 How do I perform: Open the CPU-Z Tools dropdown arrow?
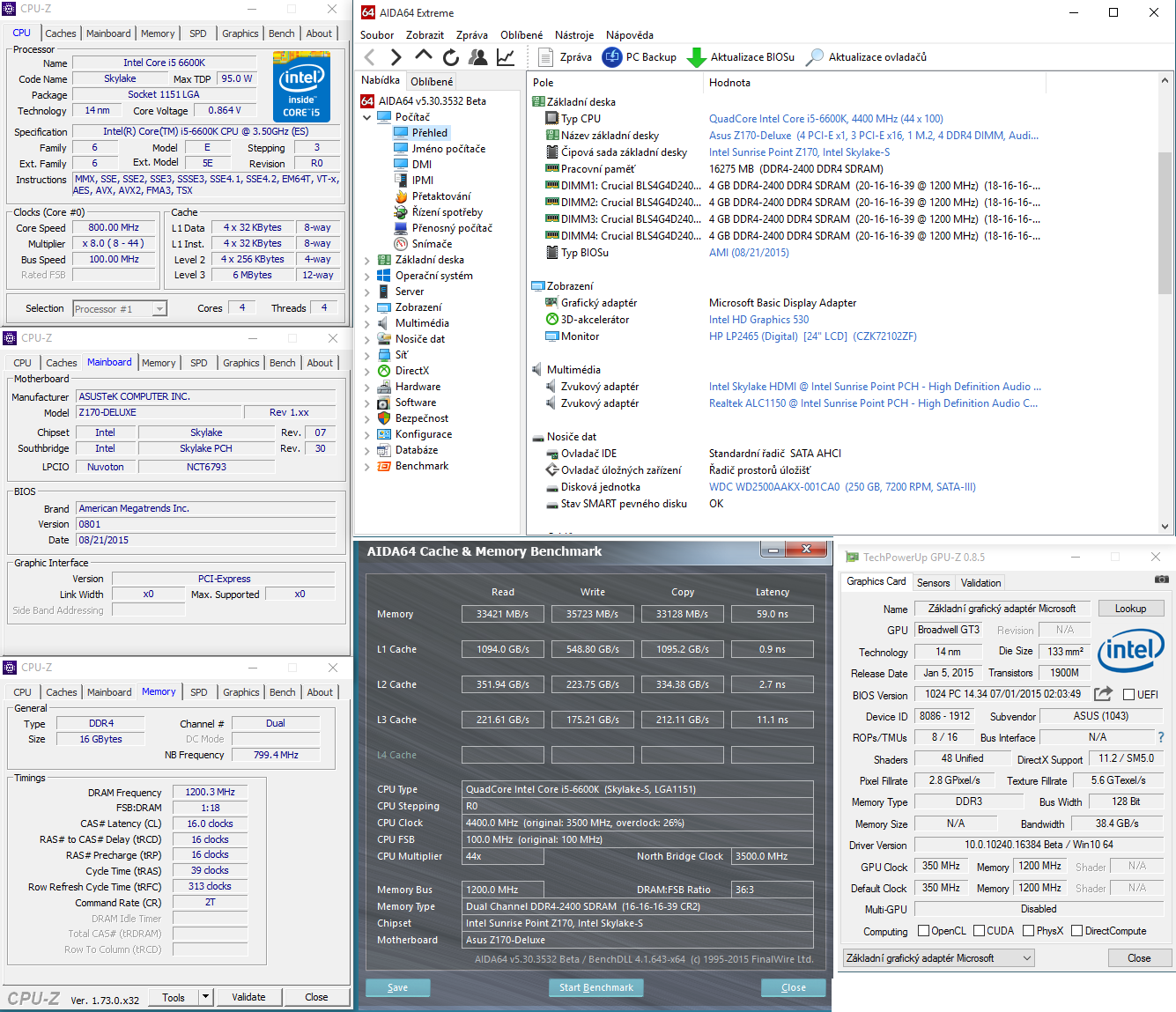pyautogui.click(x=206, y=997)
